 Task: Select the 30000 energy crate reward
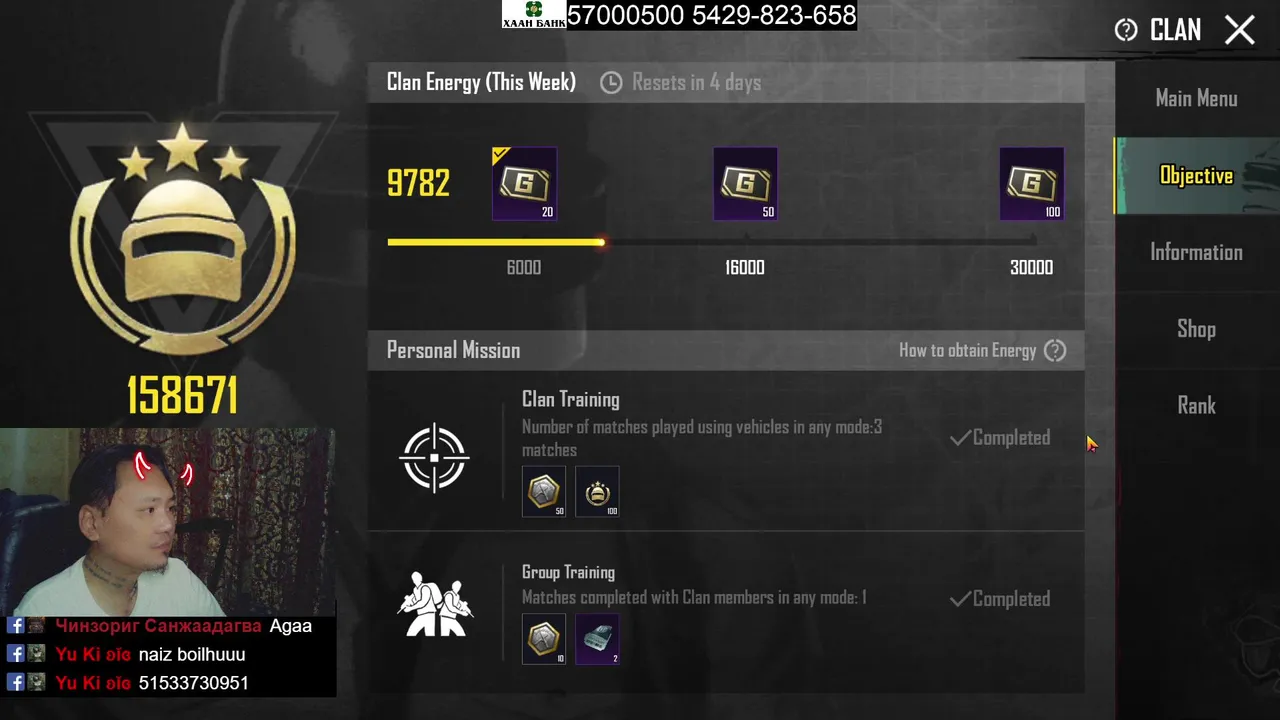coord(1031,184)
